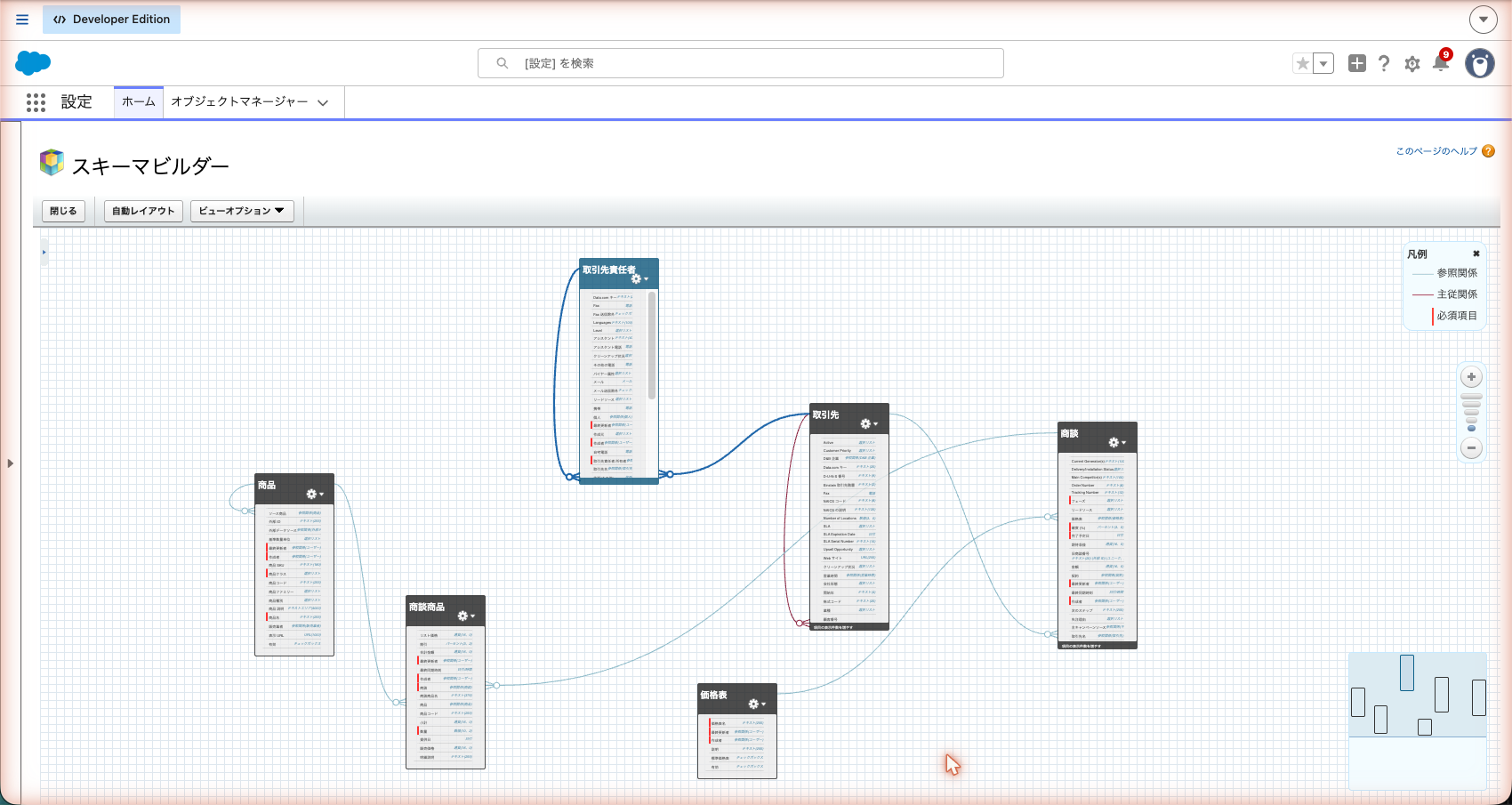Screen dimensions: 1512x805
Task: Open the このページのヘルプ link
Action: (x=1436, y=151)
